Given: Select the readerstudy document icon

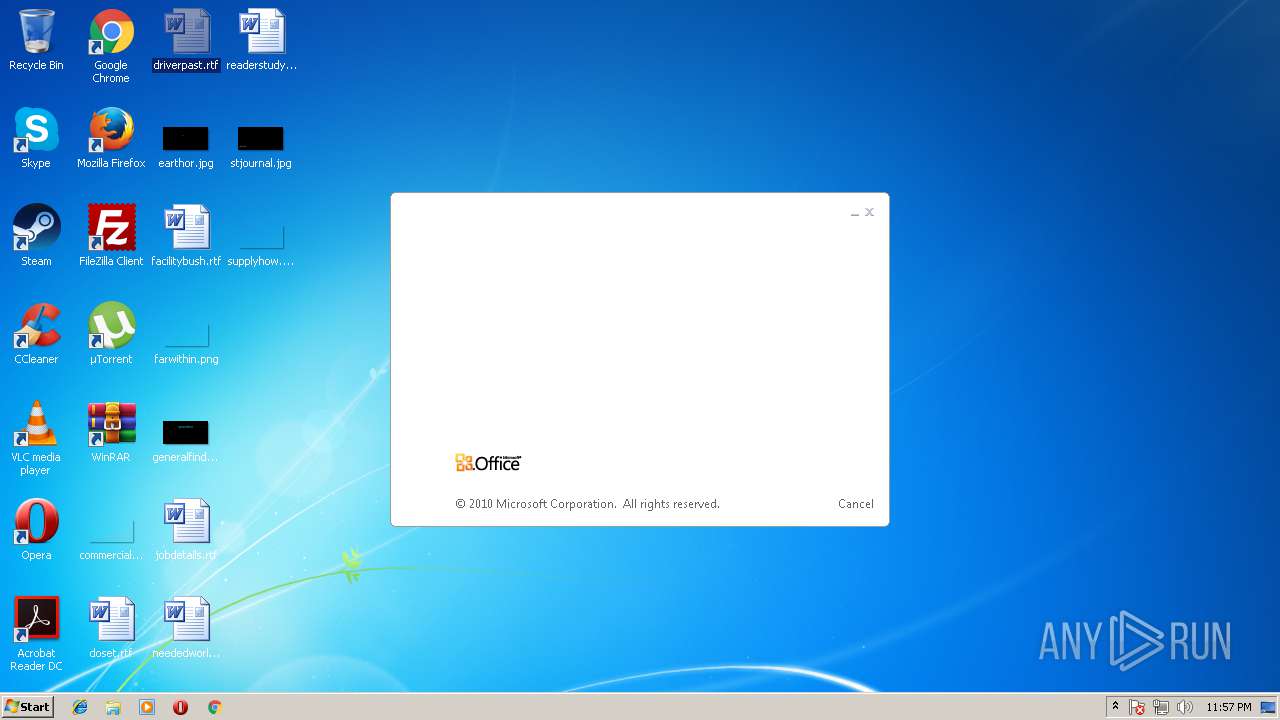Looking at the screenshot, I should click(x=261, y=40).
